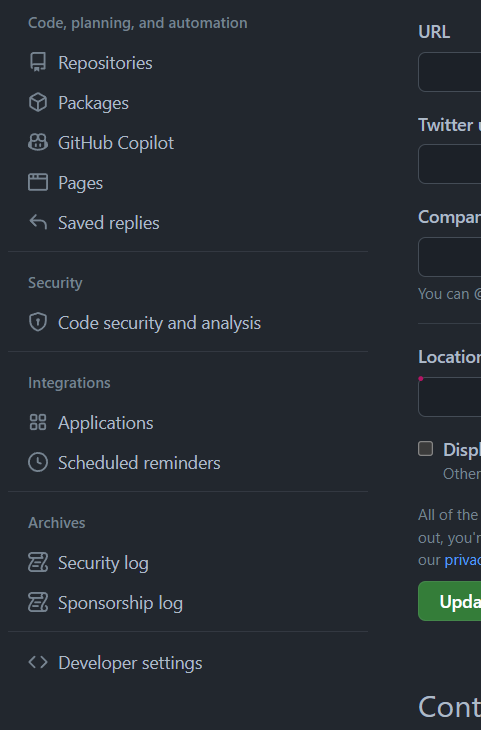The height and width of the screenshot is (730, 481).
Task: Click the Developer settings code brackets icon
Action: pyautogui.click(x=38, y=662)
